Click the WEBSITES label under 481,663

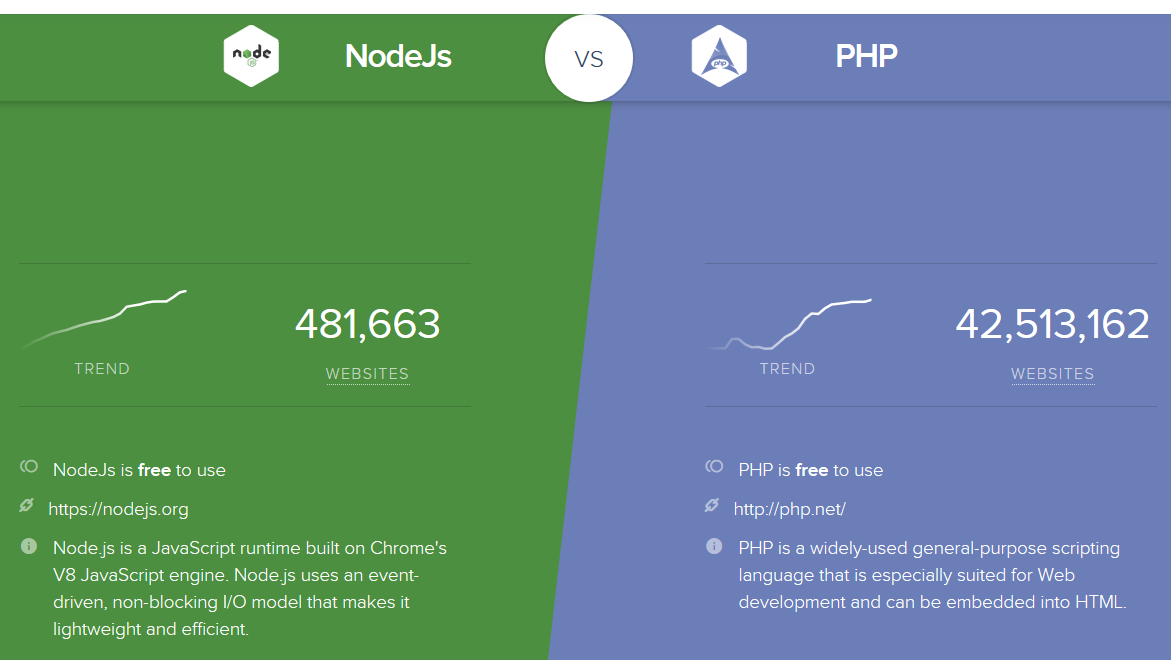click(x=367, y=374)
